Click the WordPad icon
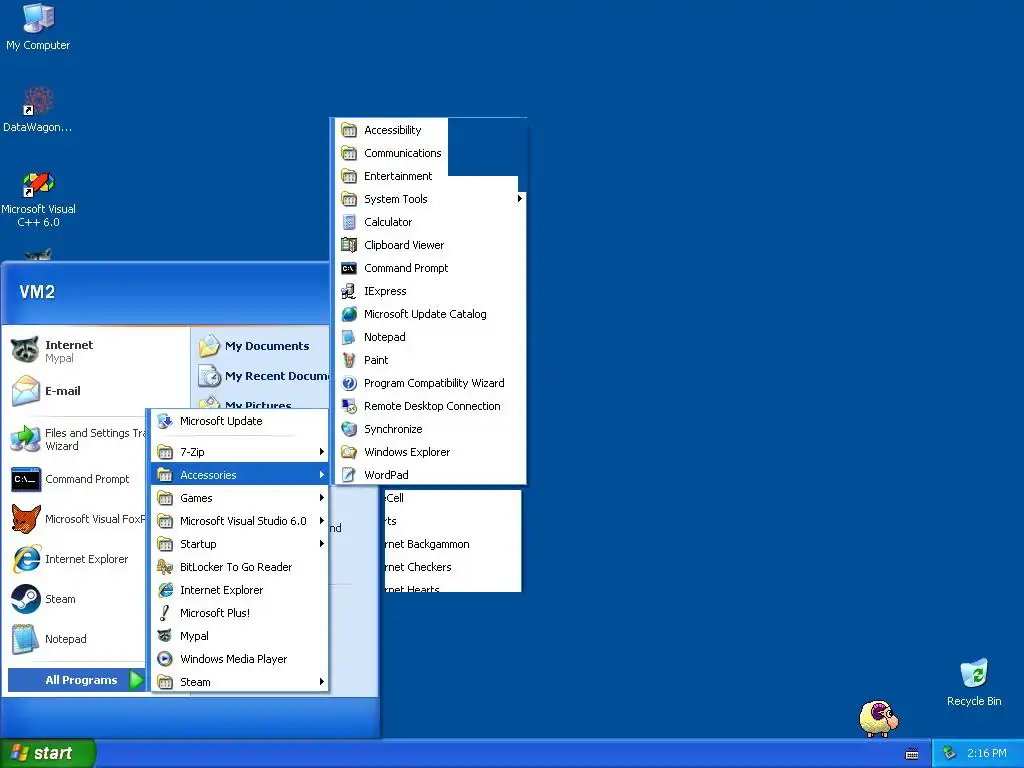 [349, 475]
